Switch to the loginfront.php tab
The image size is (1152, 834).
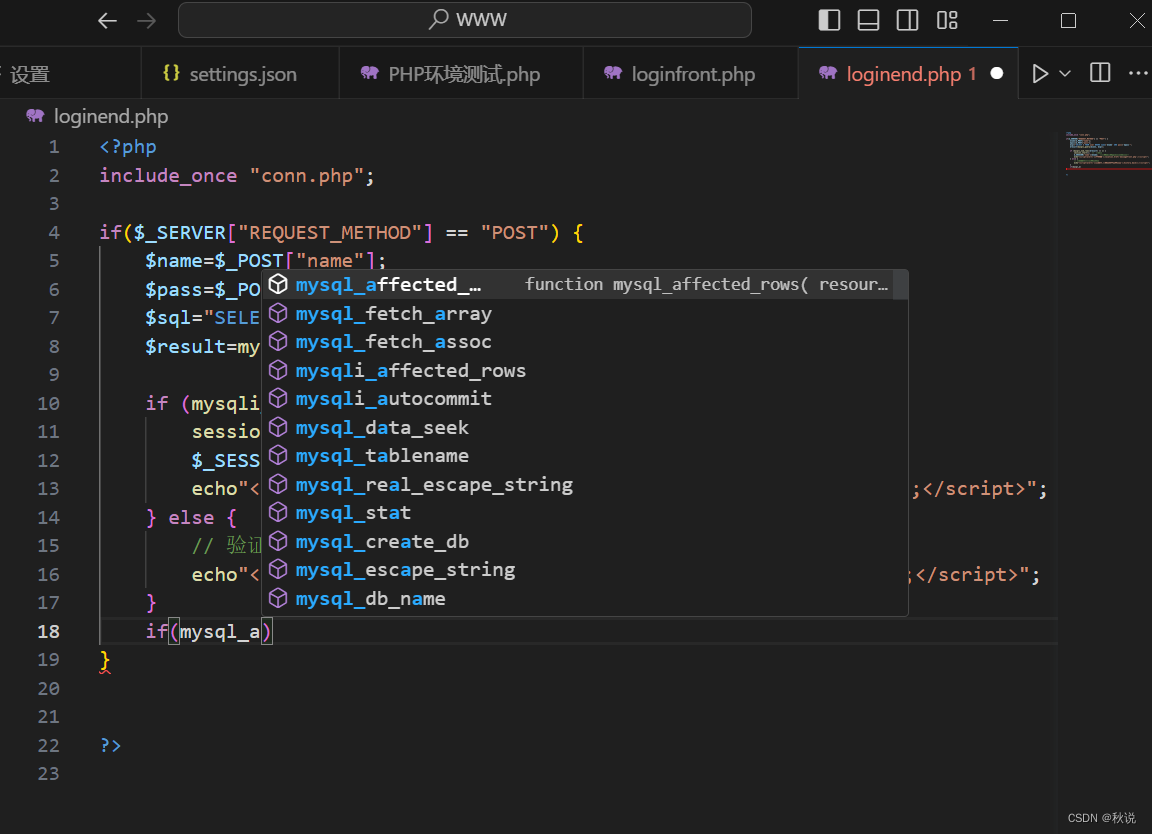[690, 73]
